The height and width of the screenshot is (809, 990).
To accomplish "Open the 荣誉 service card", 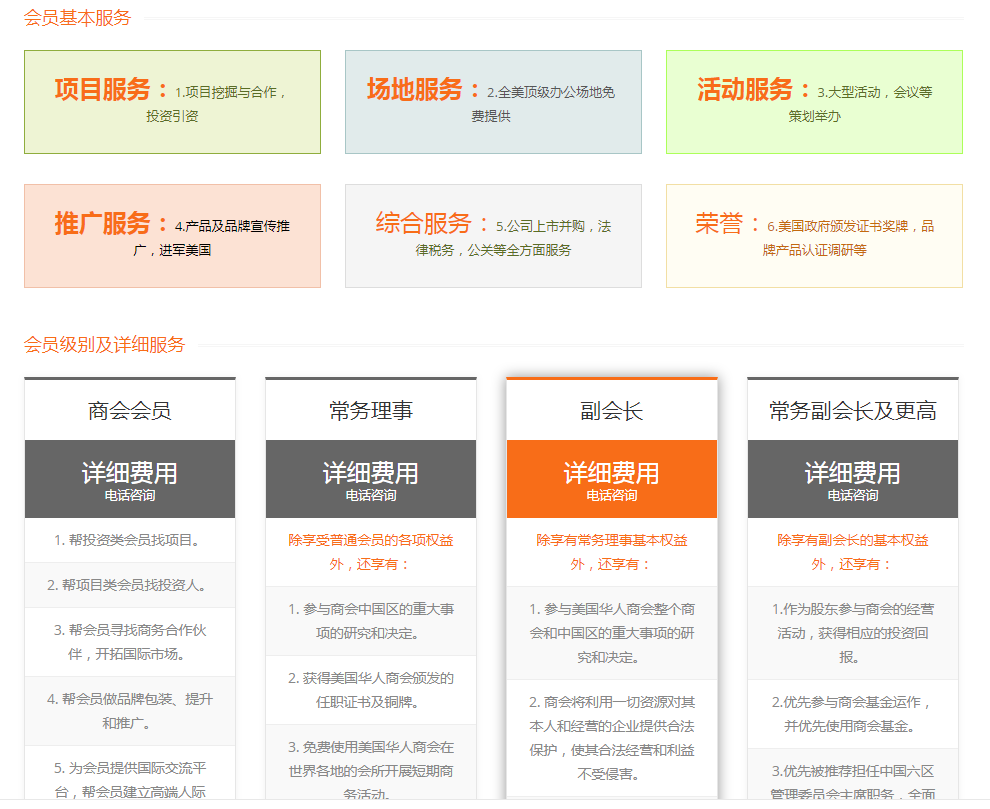I will 814,236.
